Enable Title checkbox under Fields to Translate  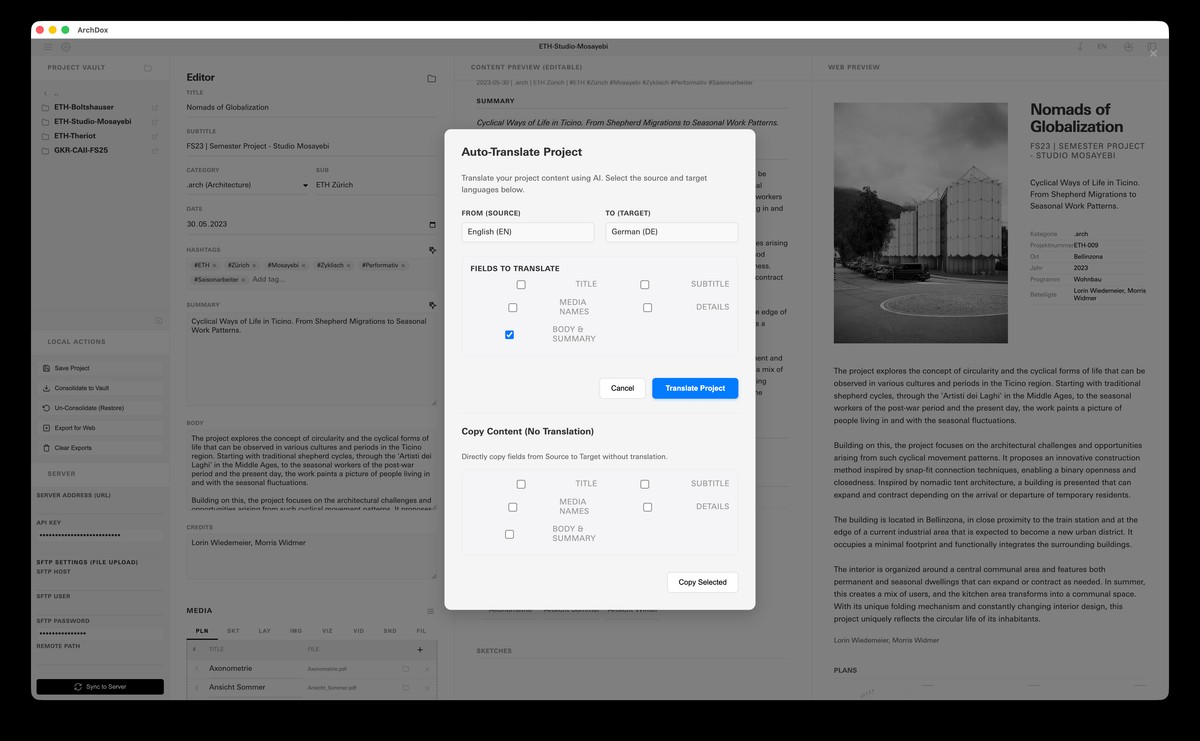[x=521, y=285]
